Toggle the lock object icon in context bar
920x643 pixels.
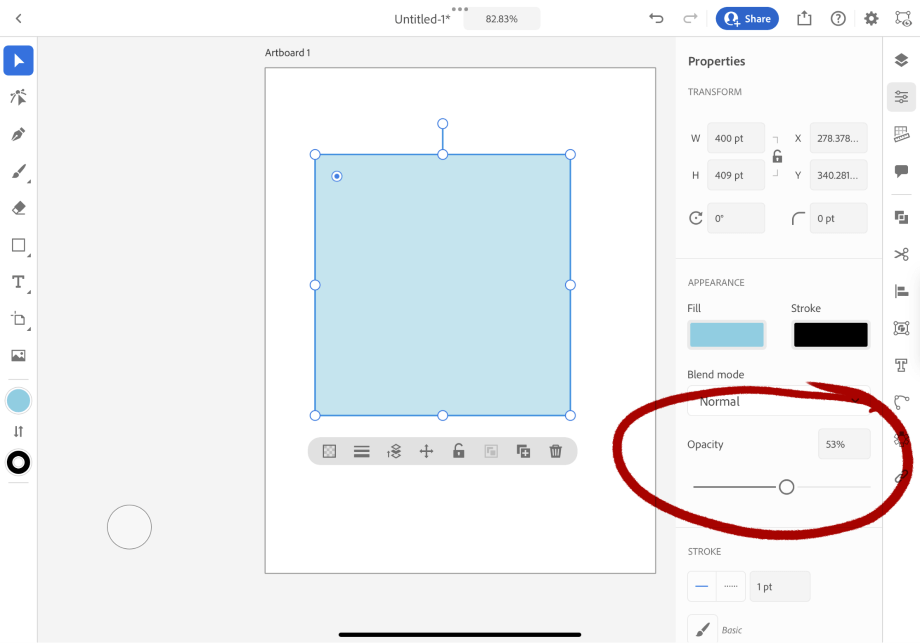(x=459, y=451)
